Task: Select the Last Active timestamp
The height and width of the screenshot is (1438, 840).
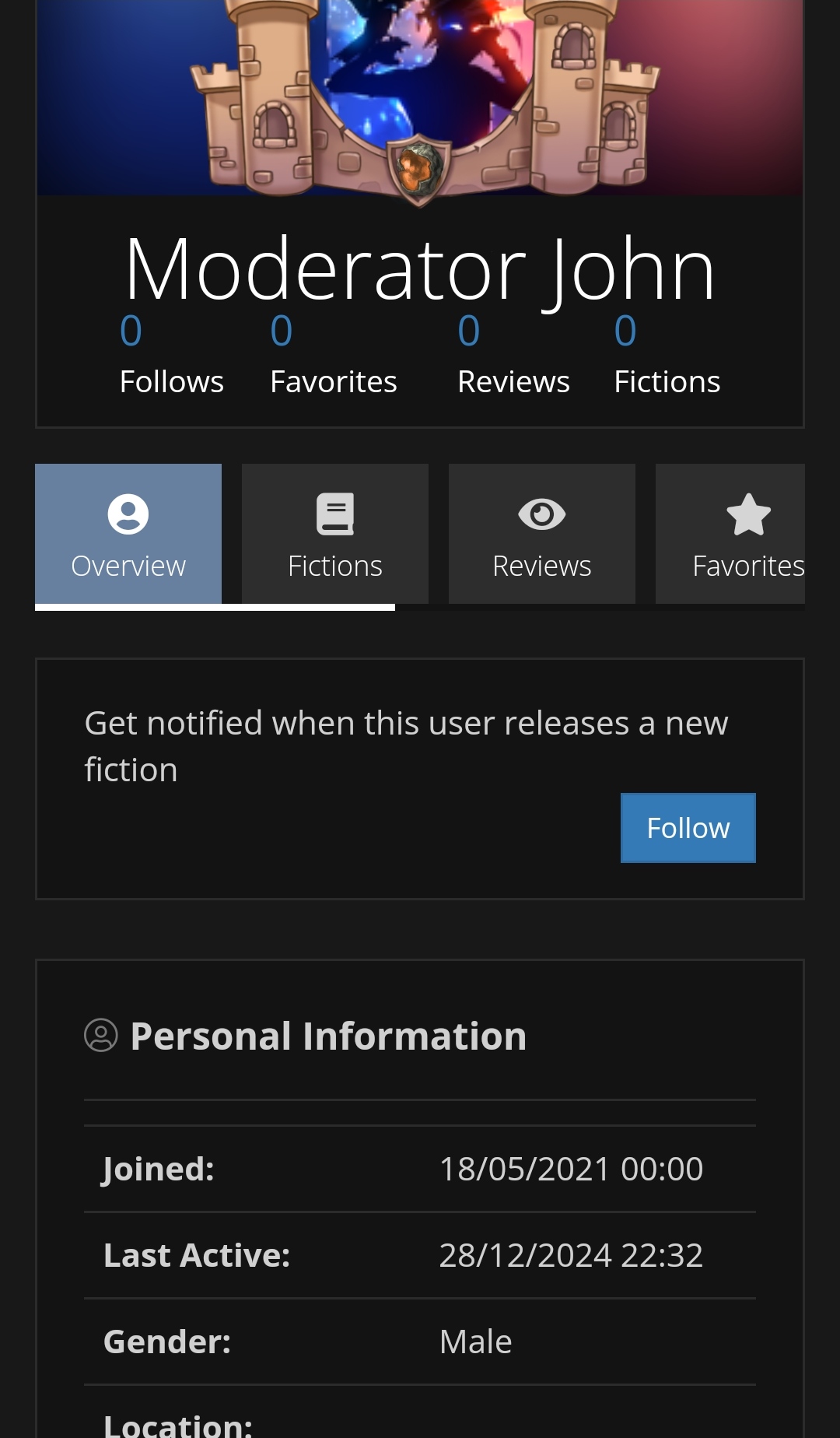Action: pos(571,1255)
